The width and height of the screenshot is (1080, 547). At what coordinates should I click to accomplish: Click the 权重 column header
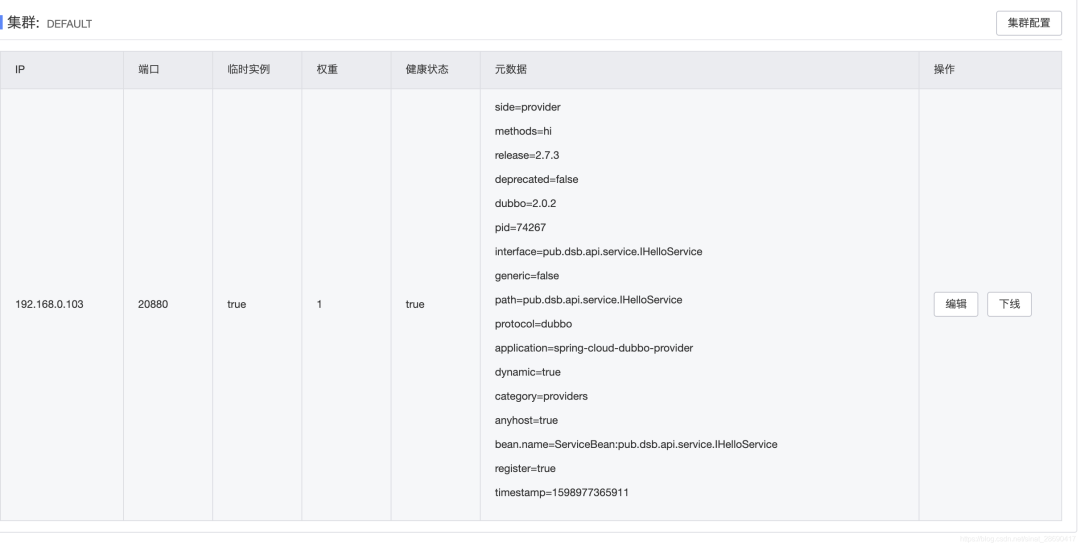[x=326, y=70]
